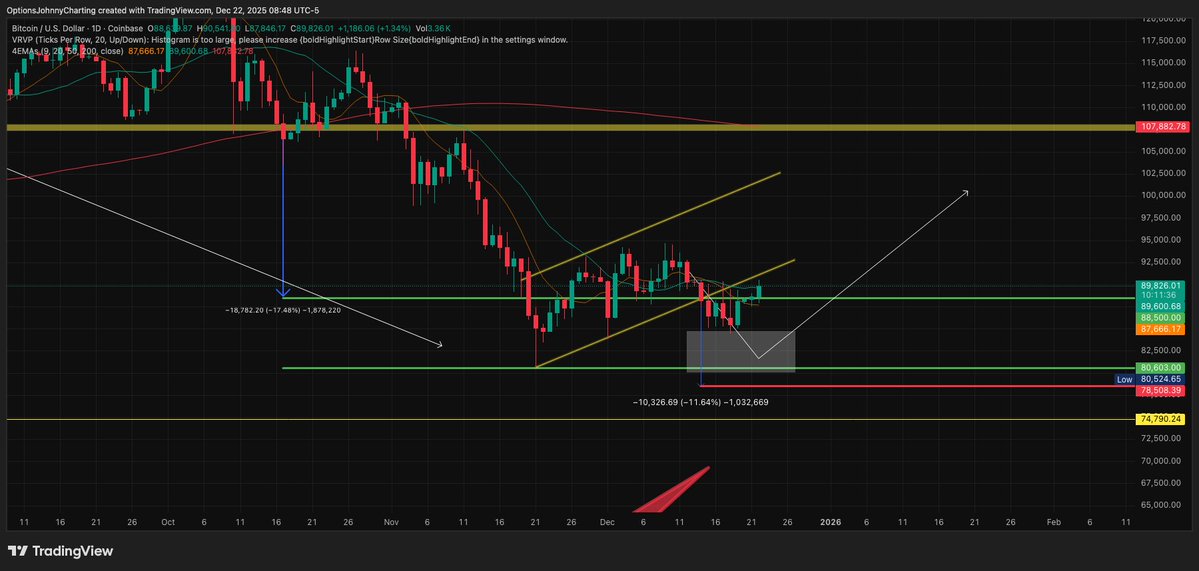Click the current price label 89,826.01

[x=1161, y=286]
